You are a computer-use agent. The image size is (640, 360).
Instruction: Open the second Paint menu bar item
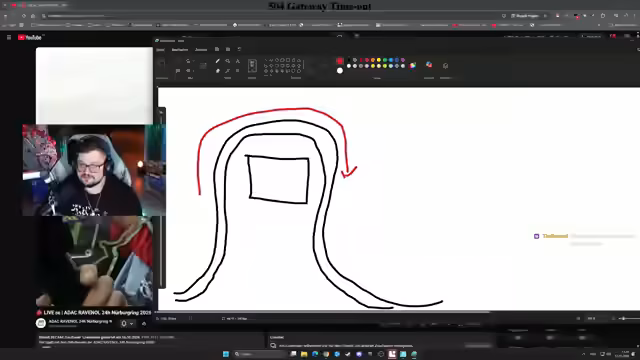(180, 49)
